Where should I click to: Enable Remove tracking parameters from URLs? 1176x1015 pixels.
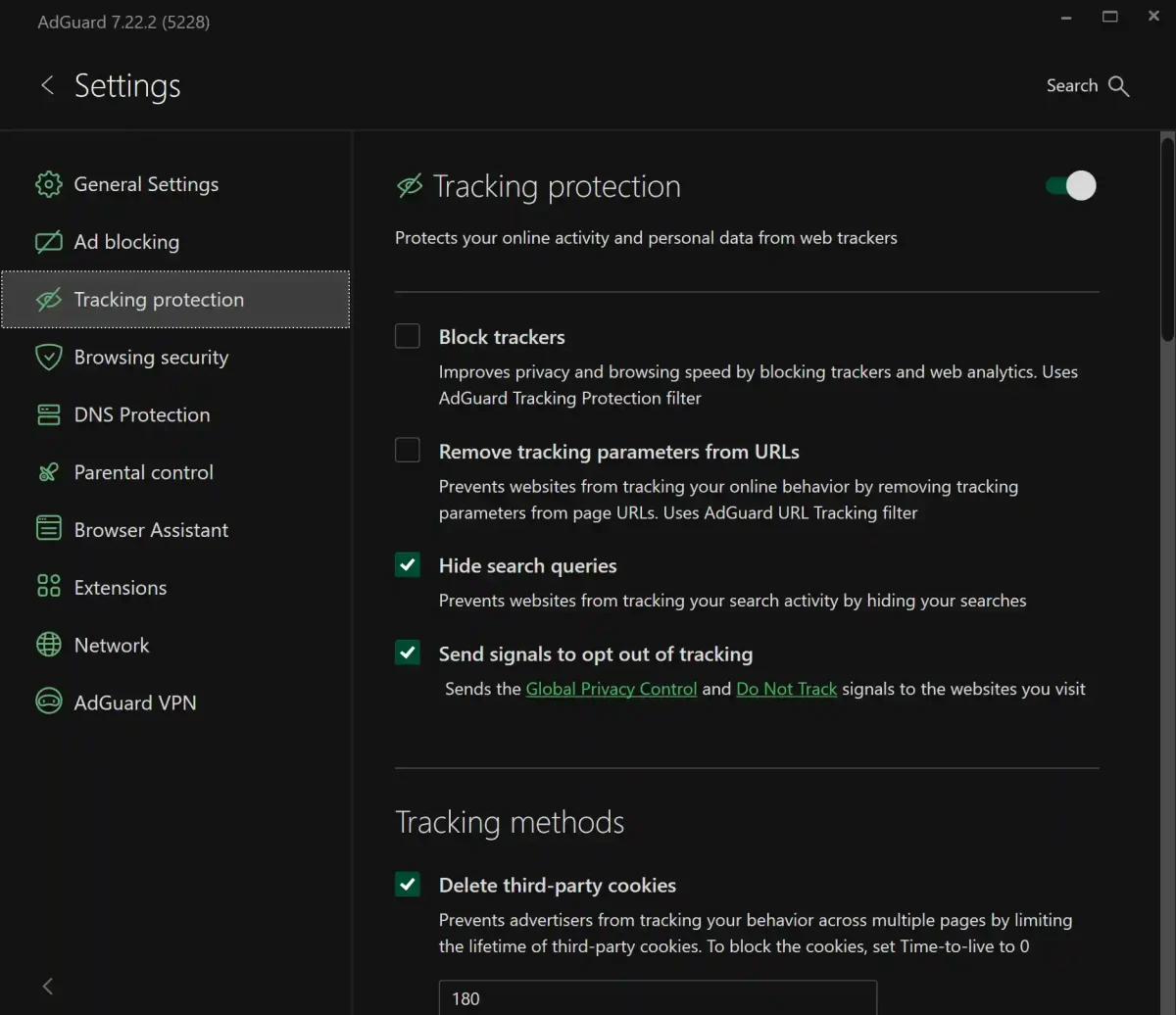[407, 450]
